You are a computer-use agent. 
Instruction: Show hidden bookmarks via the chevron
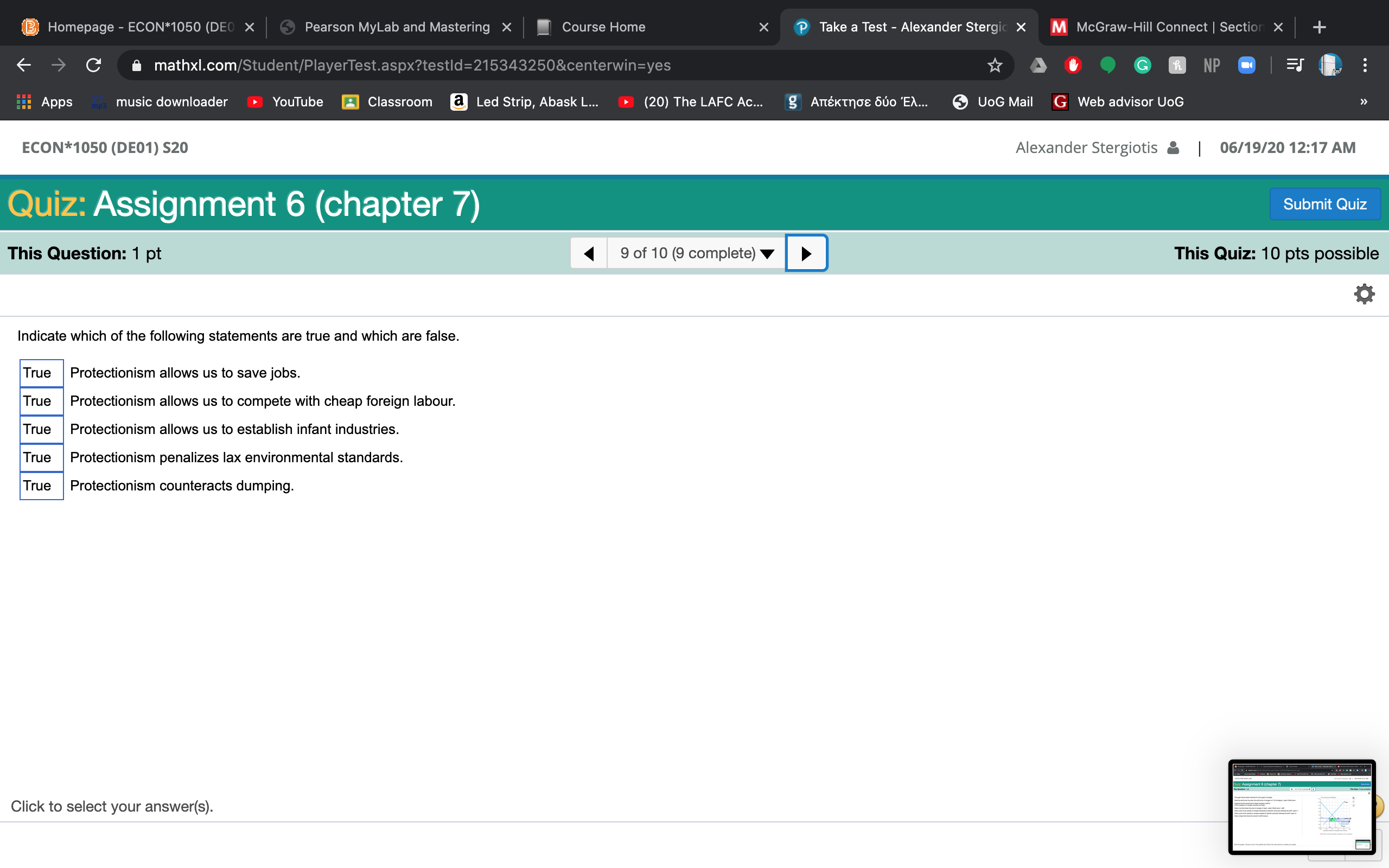[1362, 101]
